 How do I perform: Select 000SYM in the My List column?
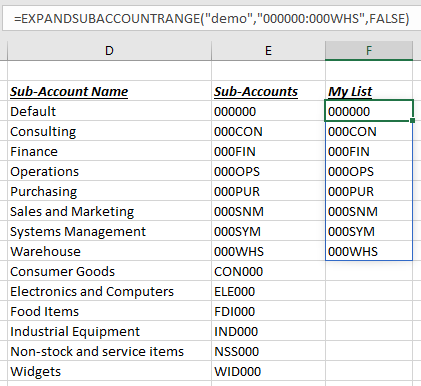click(x=369, y=231)
